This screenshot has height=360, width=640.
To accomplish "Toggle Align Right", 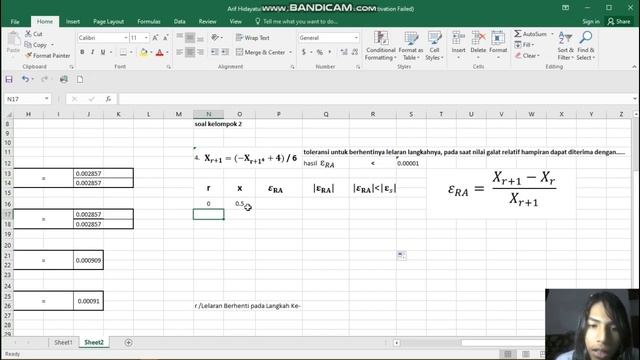I will click(x=200, y=52).
